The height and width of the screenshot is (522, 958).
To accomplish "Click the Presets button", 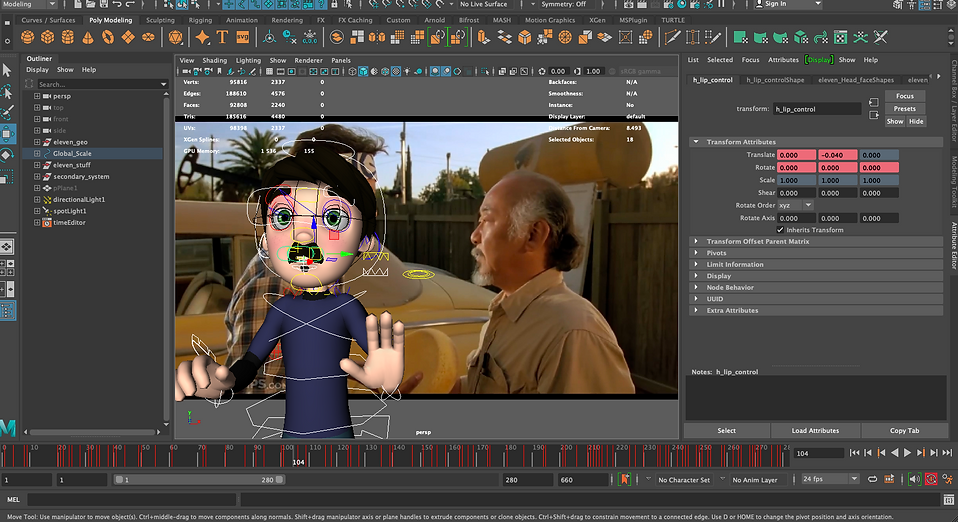I will (905, 109).
